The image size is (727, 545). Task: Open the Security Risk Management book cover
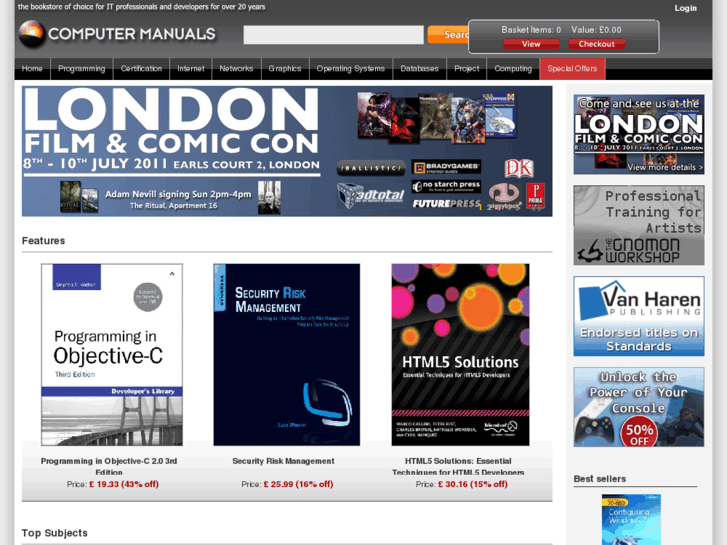[x=287, y=355]
